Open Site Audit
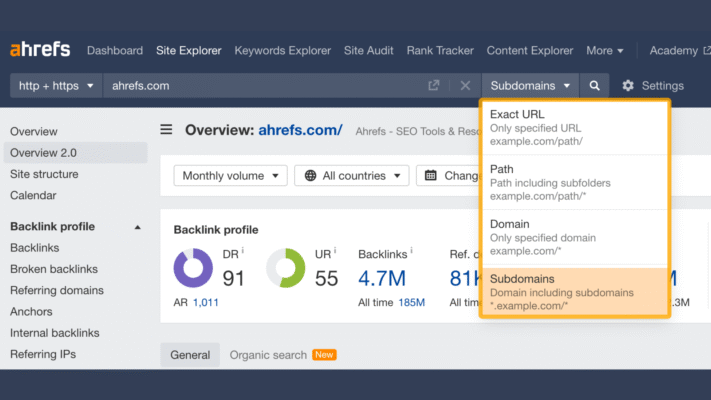Viewport: 711px width, 400px height. (x=368, y=50)
